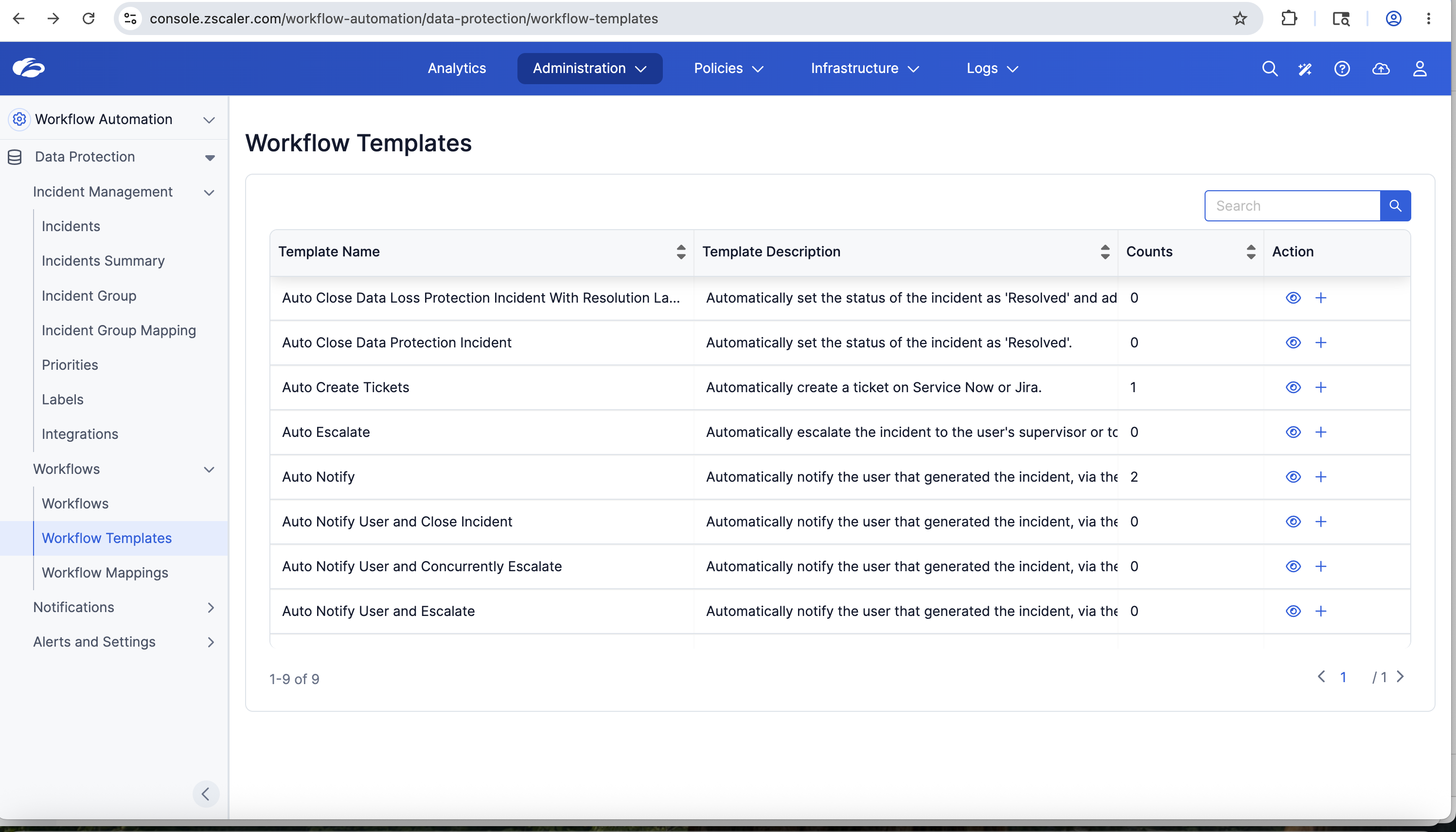This screenshot has width=1456, height=832.
Task: Click the Data Protection database icon
Action: tap(15, 157)
